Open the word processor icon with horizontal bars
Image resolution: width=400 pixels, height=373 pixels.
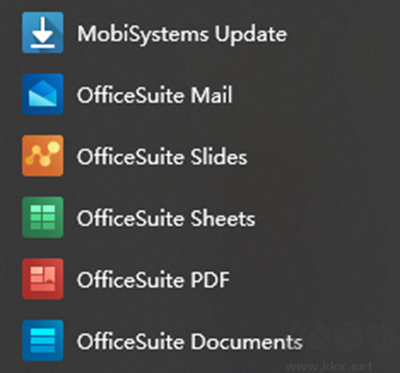point(43,341)
